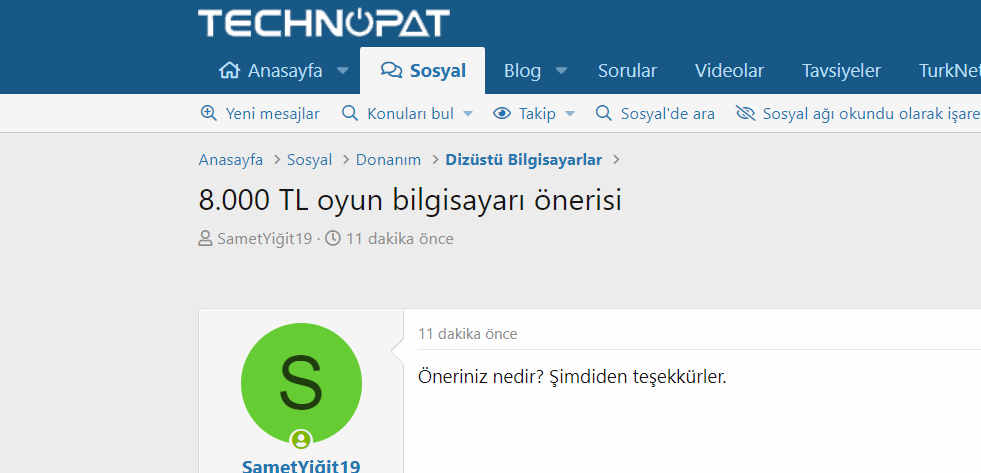Image resolution: width=981 pixels, height=473 pixels.
Task: Open the green S avatar profile
Action: click(301, 383)
